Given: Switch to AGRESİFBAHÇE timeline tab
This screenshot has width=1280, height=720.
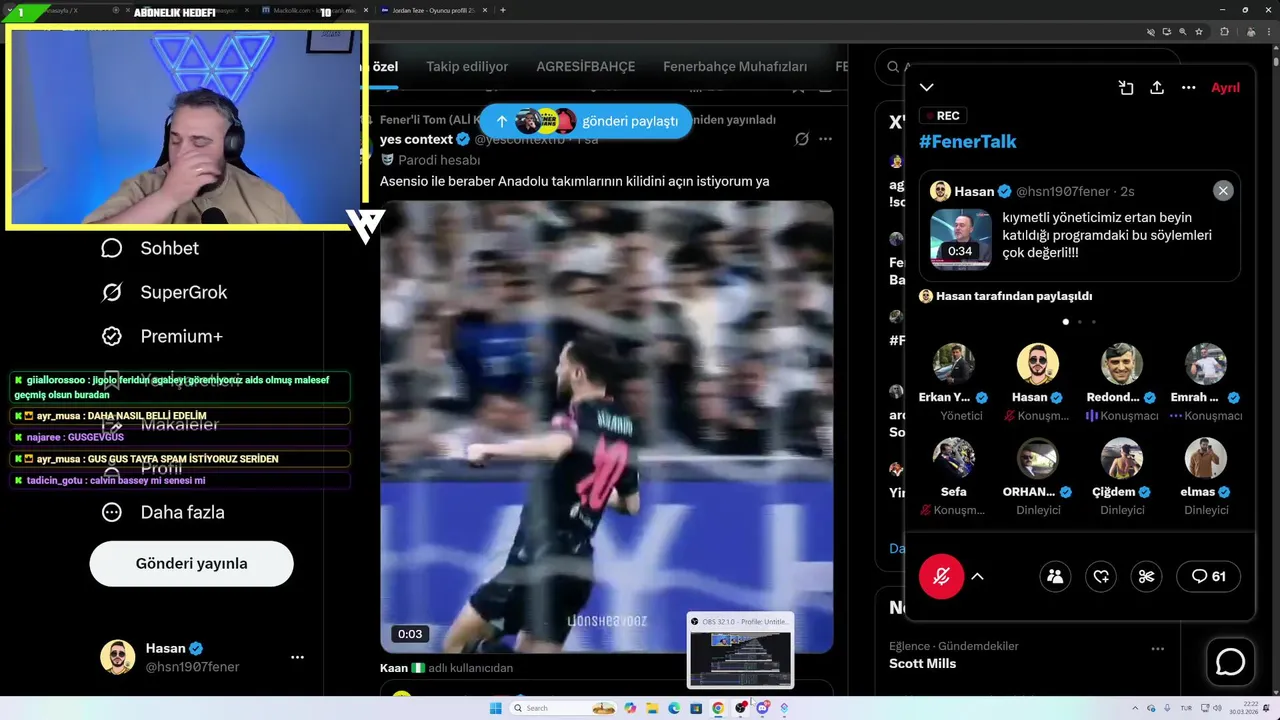Looking at the screenshot, I should point(585,67).
